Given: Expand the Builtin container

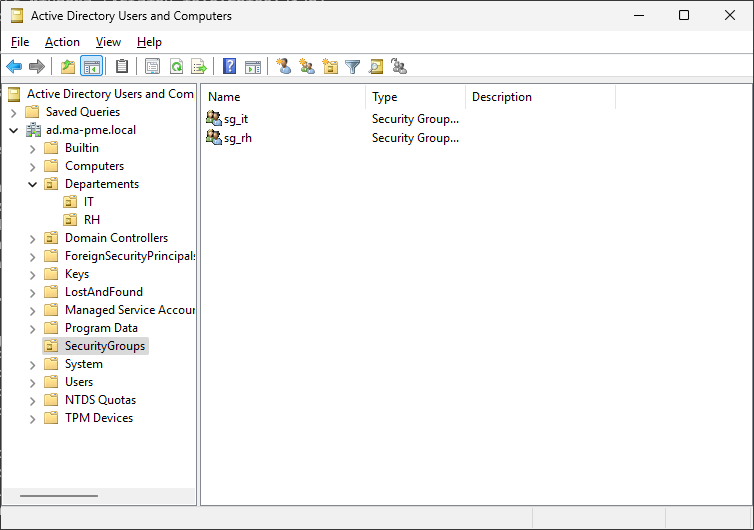Looking at the screenshot, I should pyautogui.click(x=32, y=149).
